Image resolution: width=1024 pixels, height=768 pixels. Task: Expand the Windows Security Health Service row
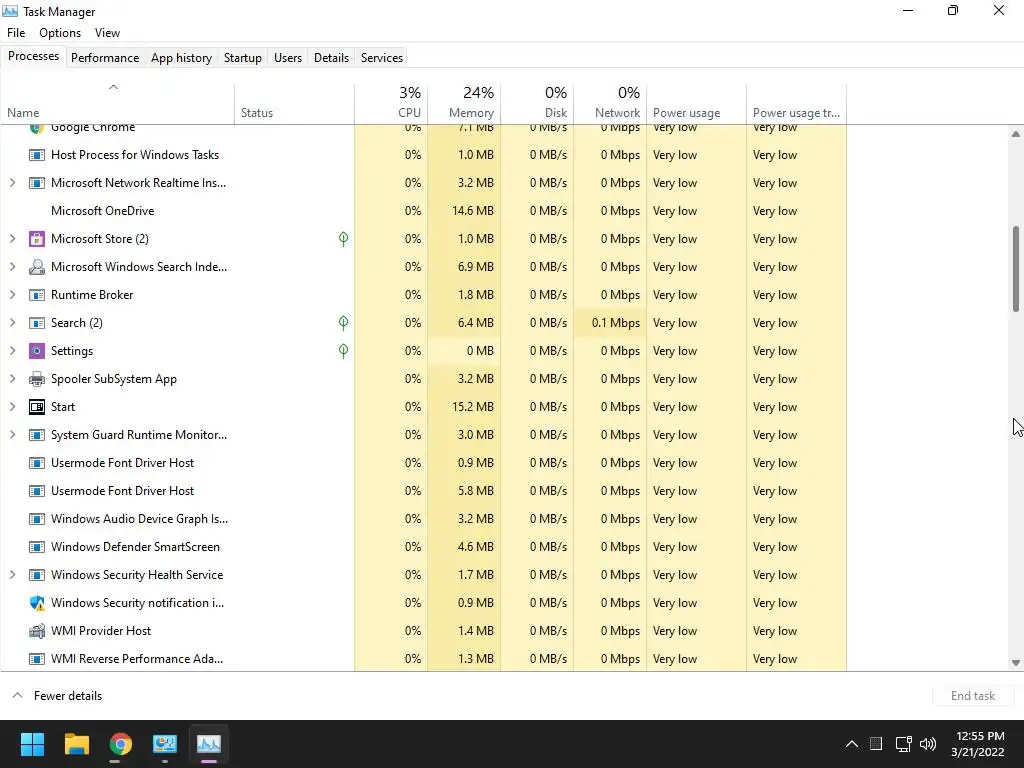tap(12, 575)
